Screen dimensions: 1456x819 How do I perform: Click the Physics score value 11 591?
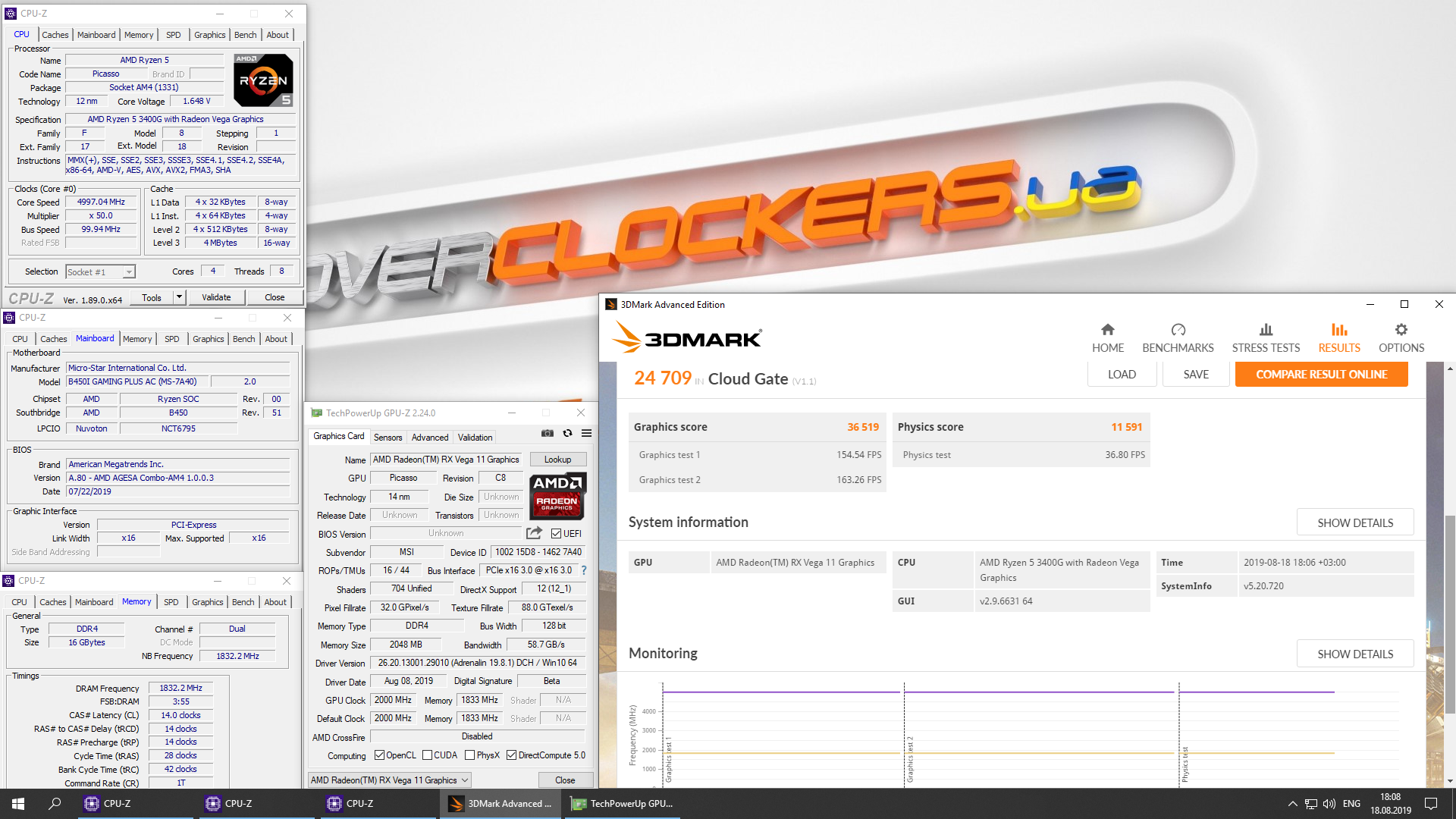click(1126, 427)
